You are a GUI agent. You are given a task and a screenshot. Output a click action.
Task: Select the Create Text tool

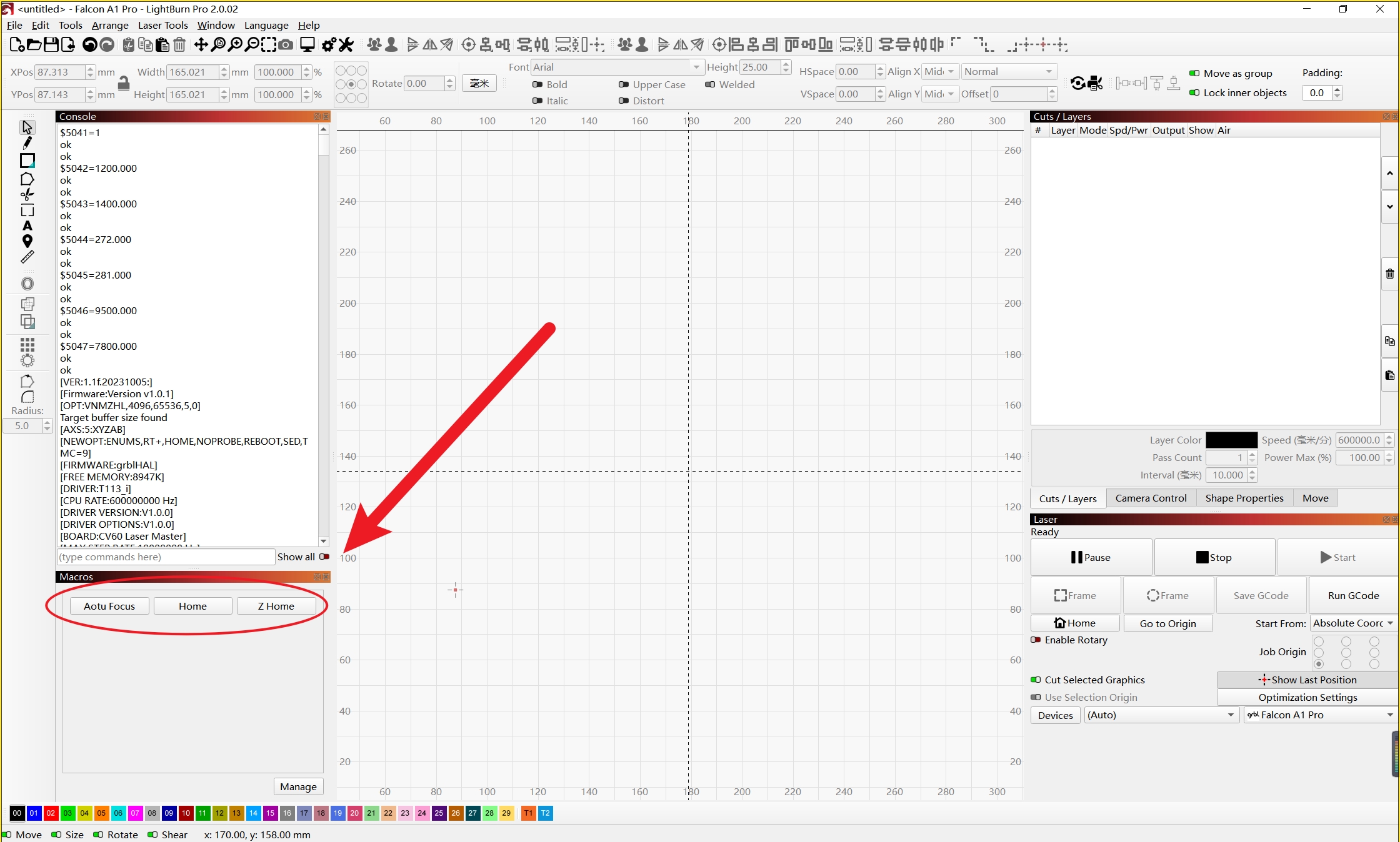tap(27, 225)
